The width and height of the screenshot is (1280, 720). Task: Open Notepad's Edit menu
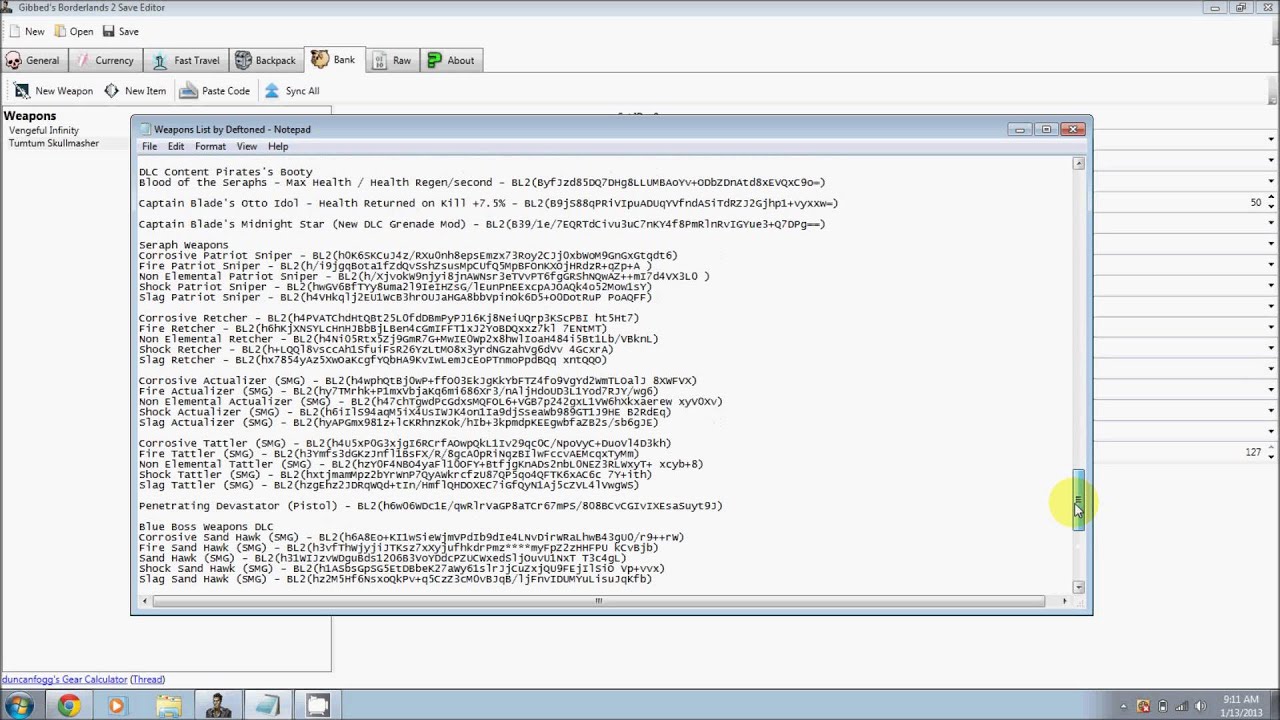coord(176,147)
